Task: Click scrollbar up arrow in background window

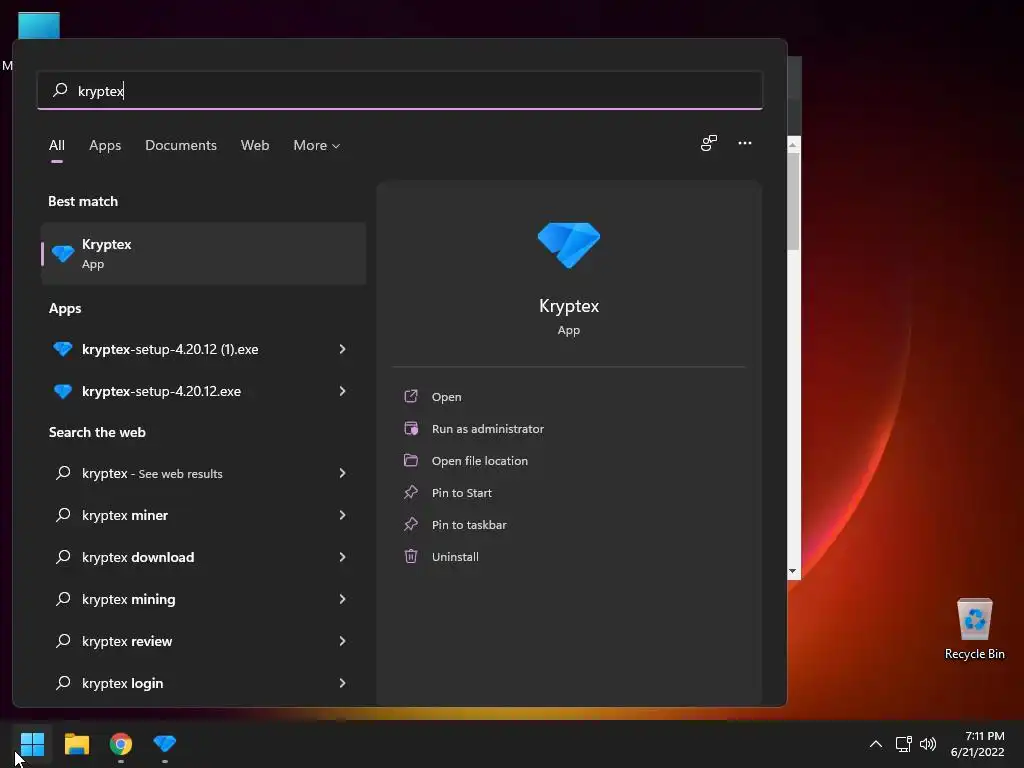Action: pyautogui.click(x=793, y=145)
